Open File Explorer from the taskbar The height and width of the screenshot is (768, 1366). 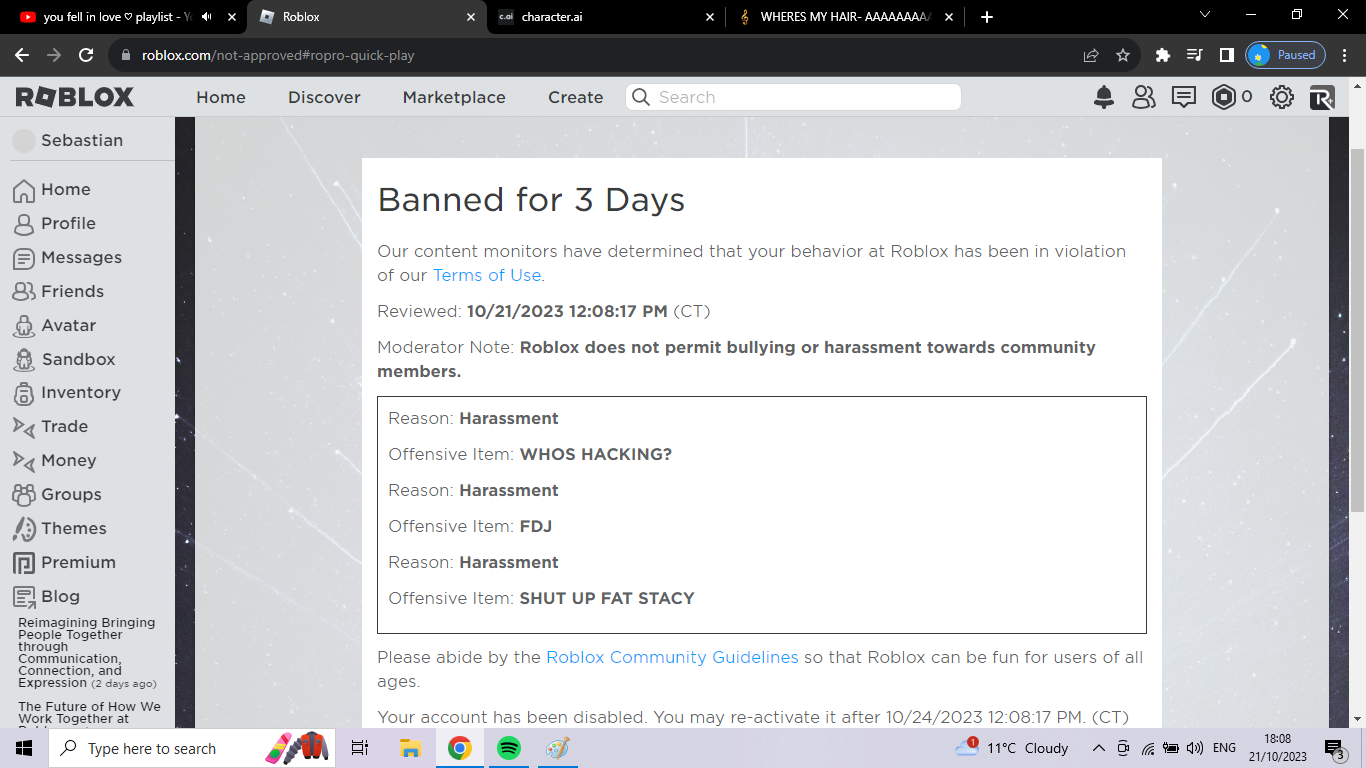pyautogui.click(x=410, y=748)
